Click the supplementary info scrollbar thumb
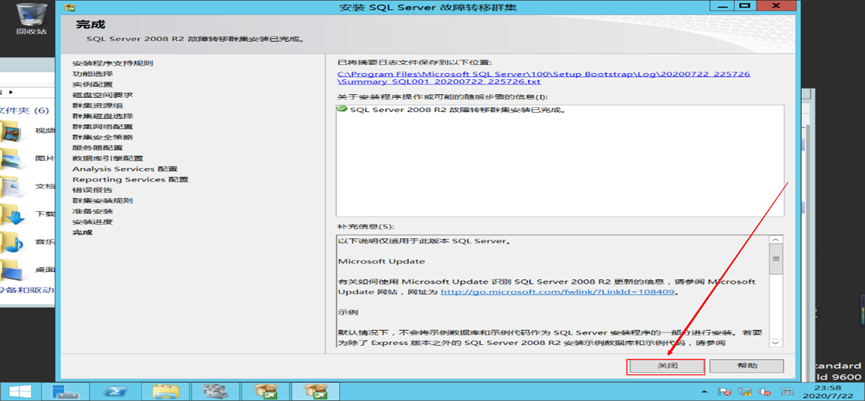 pos(776,260)
